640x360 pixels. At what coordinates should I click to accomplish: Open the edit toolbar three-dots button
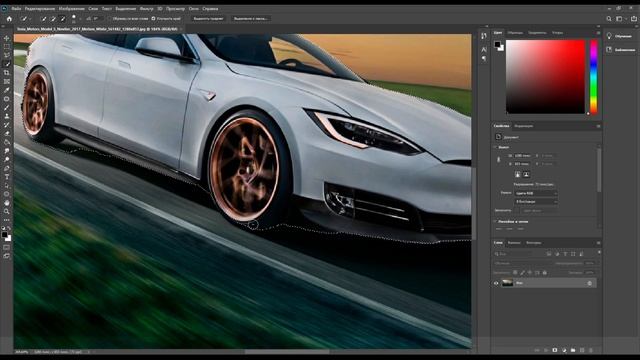[7, 220]
